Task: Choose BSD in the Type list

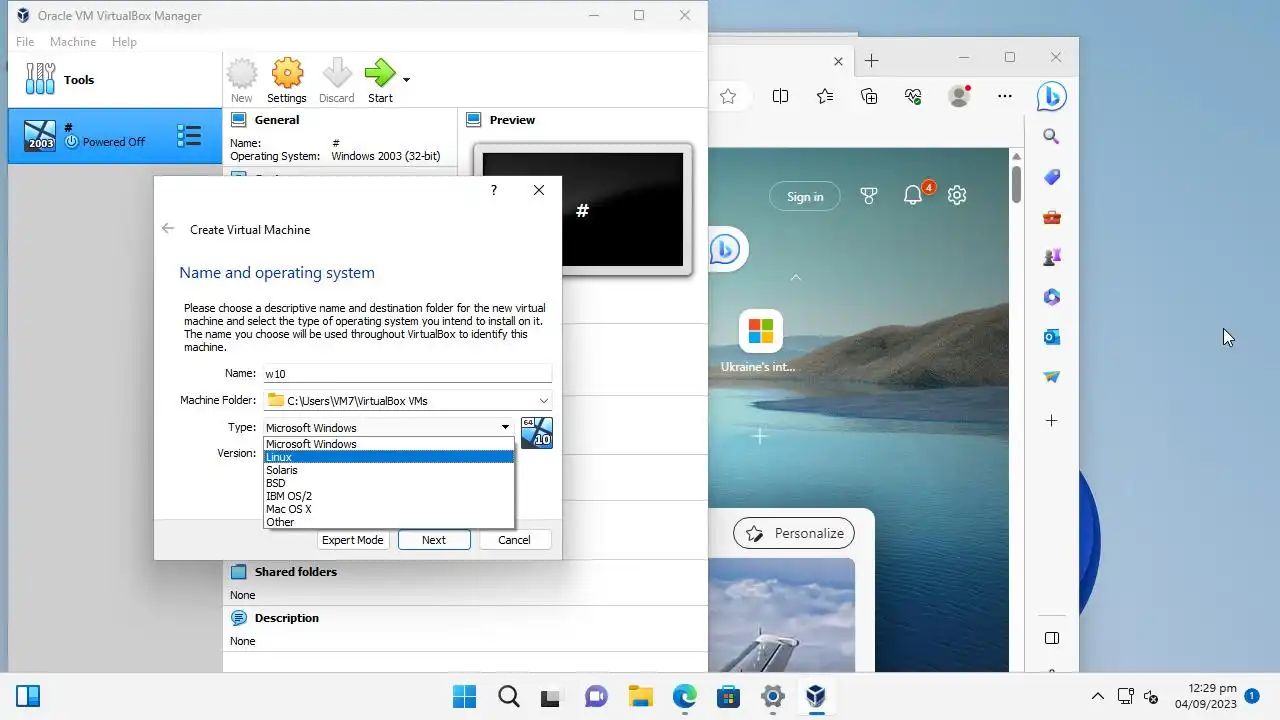Action: [388, 483]
